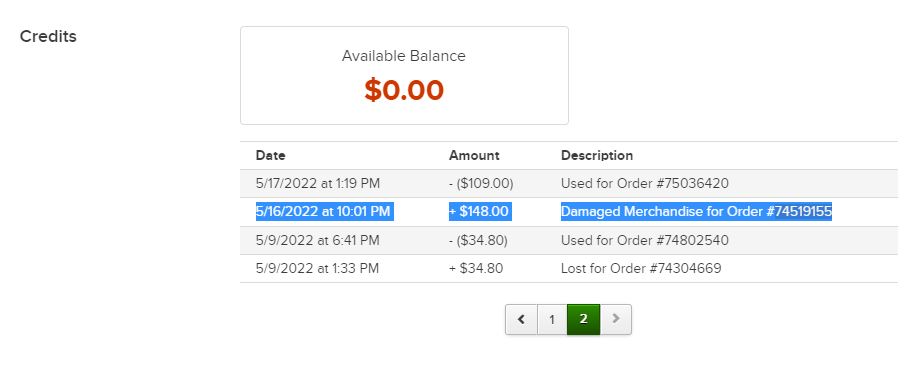Click the - ($109.00) amount
Image resolution: width=921 pixels, height=373 pixels.
point(481,183)
